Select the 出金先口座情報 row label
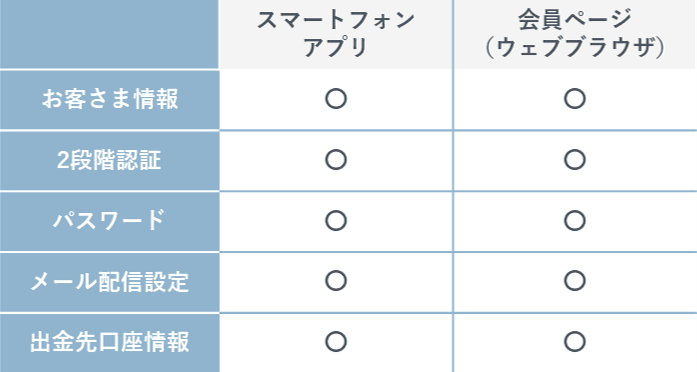 [110, 342]
